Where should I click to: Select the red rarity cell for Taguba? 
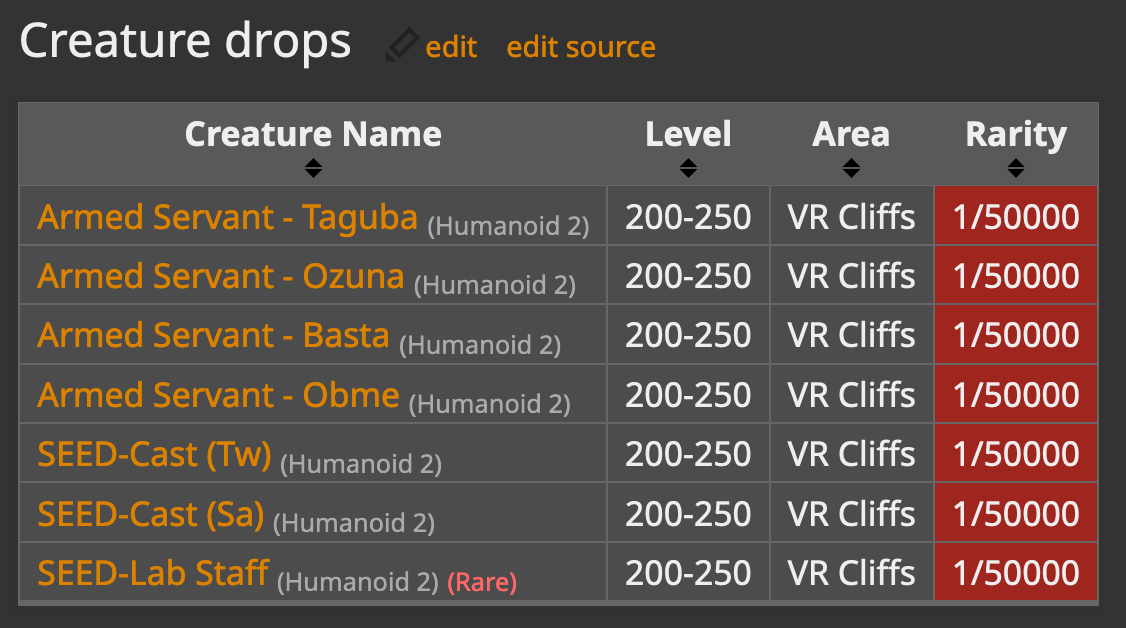coord(1015,216)
